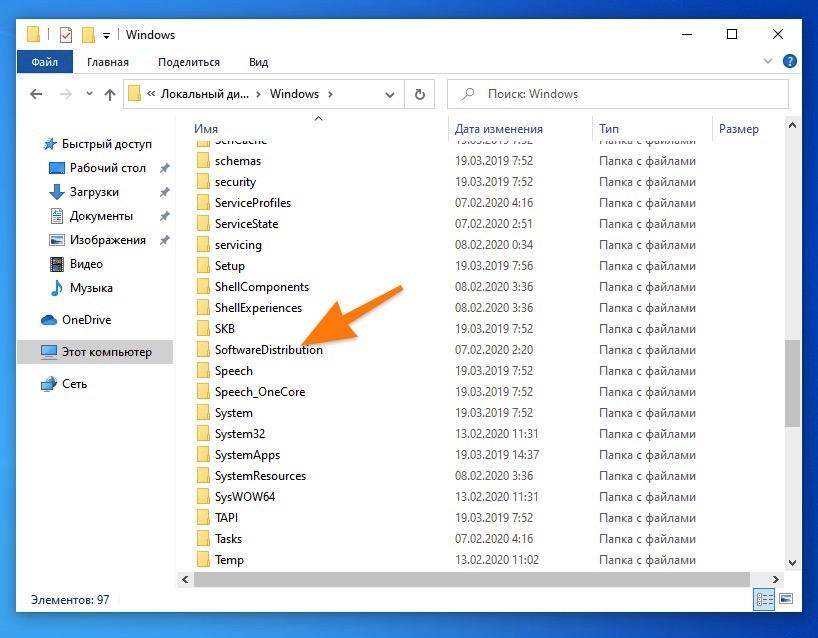Select the Speech_OneCore folder
Image resolution: width=818 pixels, height=638 pixels.
(260, 392)
